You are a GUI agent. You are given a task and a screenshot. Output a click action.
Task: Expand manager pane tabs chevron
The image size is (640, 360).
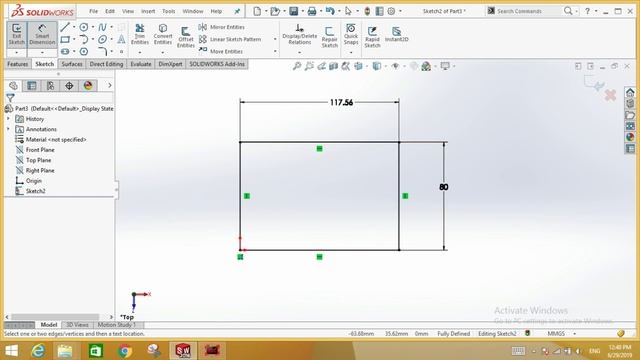click(x=109, y=85)
